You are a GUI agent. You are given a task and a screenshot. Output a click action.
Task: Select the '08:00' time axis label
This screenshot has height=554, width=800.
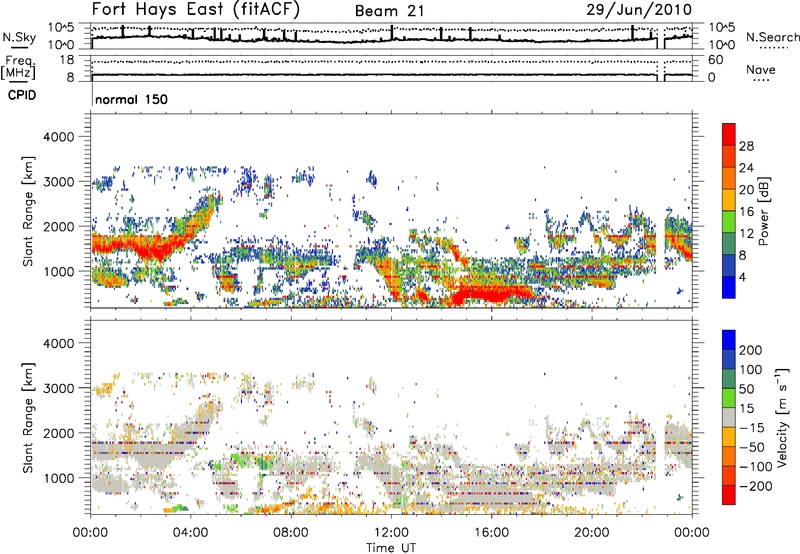[x=291, y=533]
